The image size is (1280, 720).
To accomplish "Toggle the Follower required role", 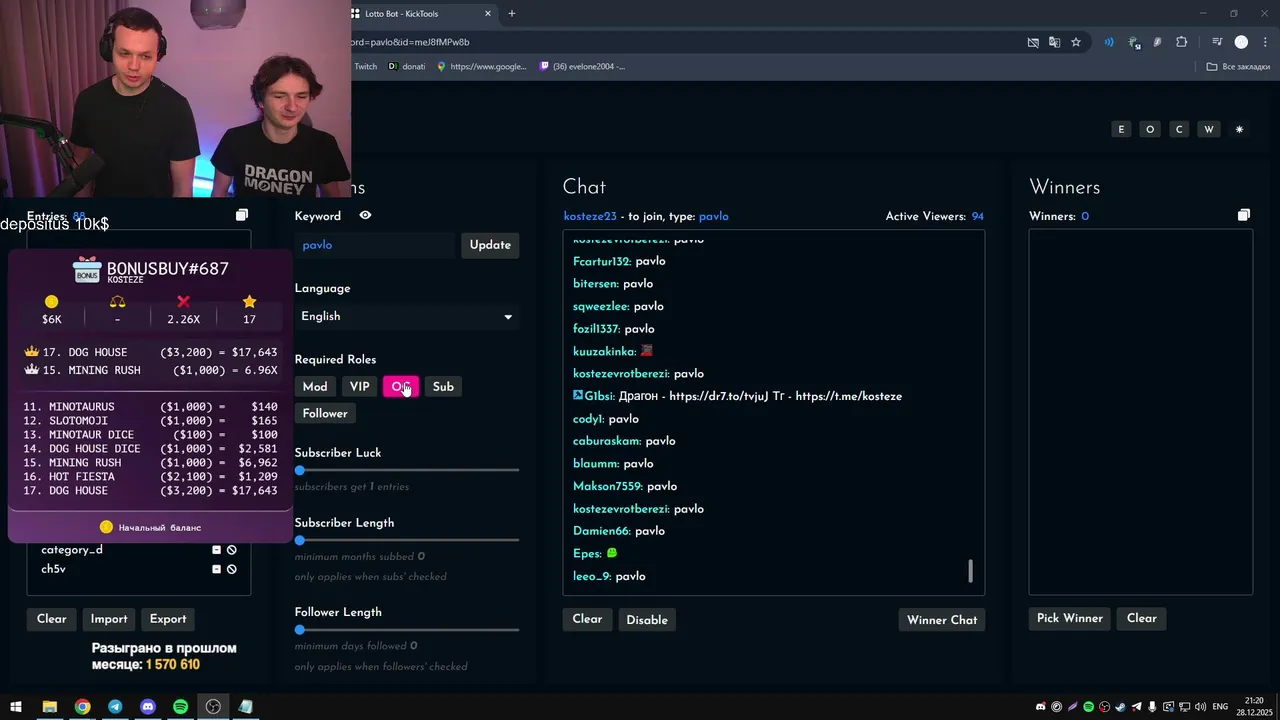I will pyautogui.click(x=325, y=414).
